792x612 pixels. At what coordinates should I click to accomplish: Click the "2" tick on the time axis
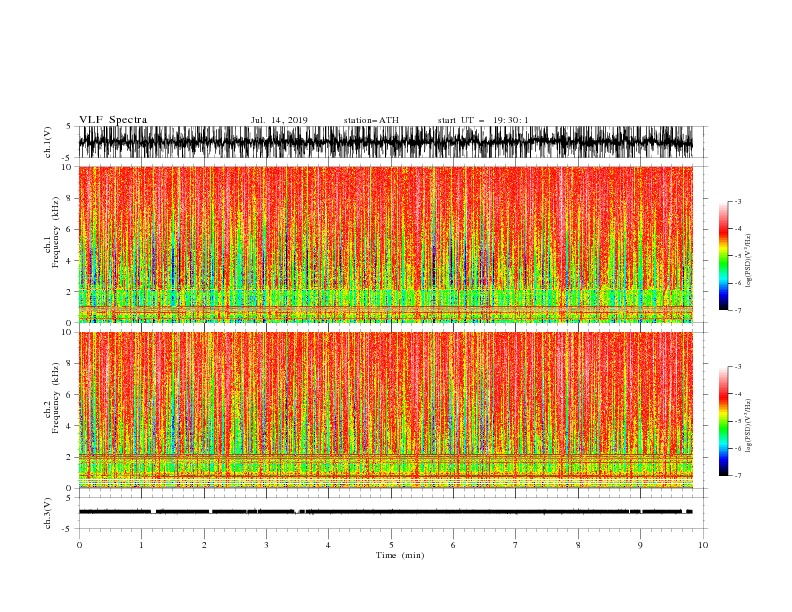coord(204,545)
